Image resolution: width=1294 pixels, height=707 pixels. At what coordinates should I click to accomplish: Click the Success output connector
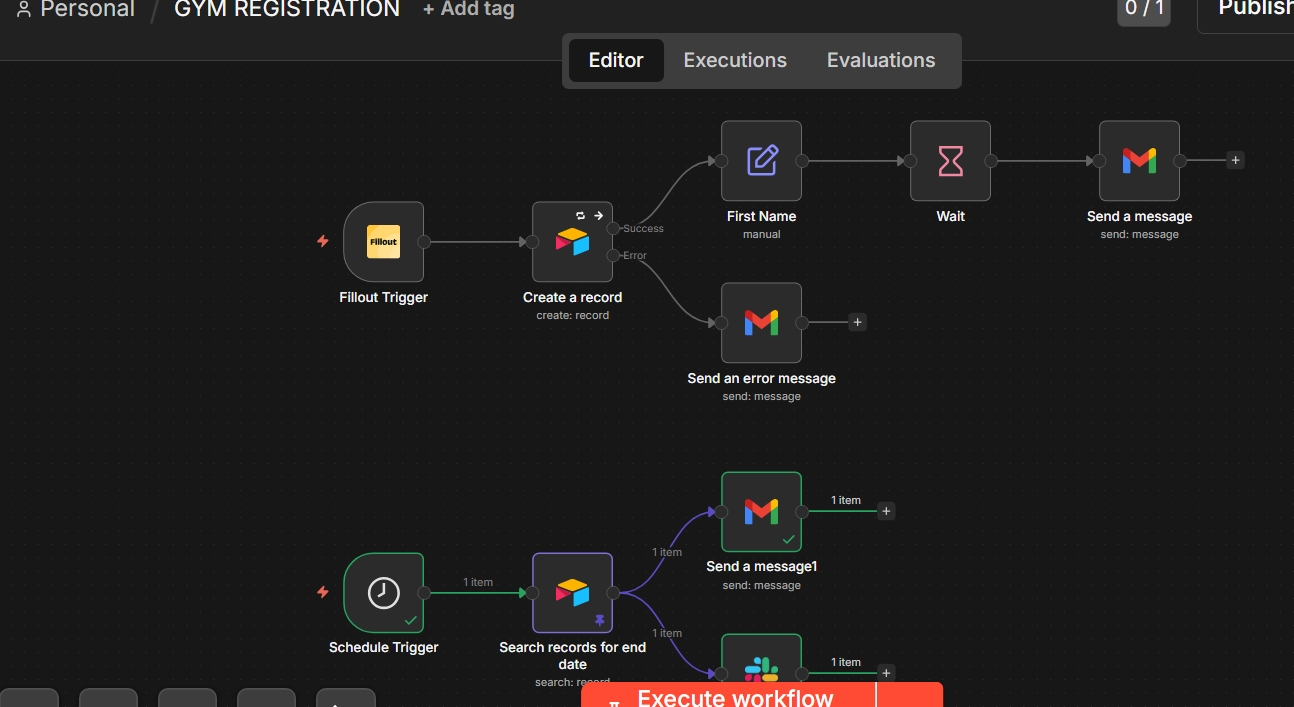[613, 228]
